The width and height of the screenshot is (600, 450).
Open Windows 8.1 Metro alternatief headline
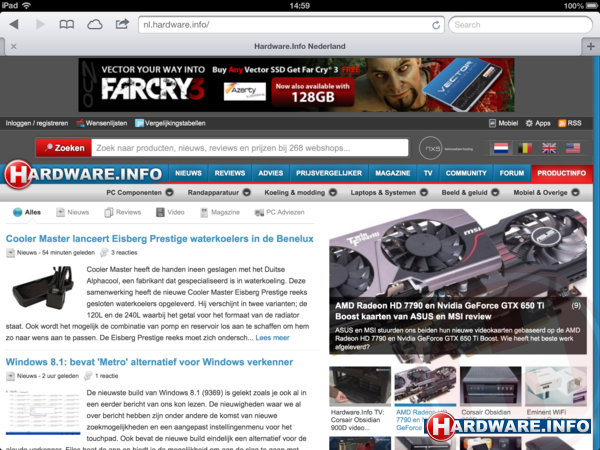pyautogui.click(x=149, y=362)
